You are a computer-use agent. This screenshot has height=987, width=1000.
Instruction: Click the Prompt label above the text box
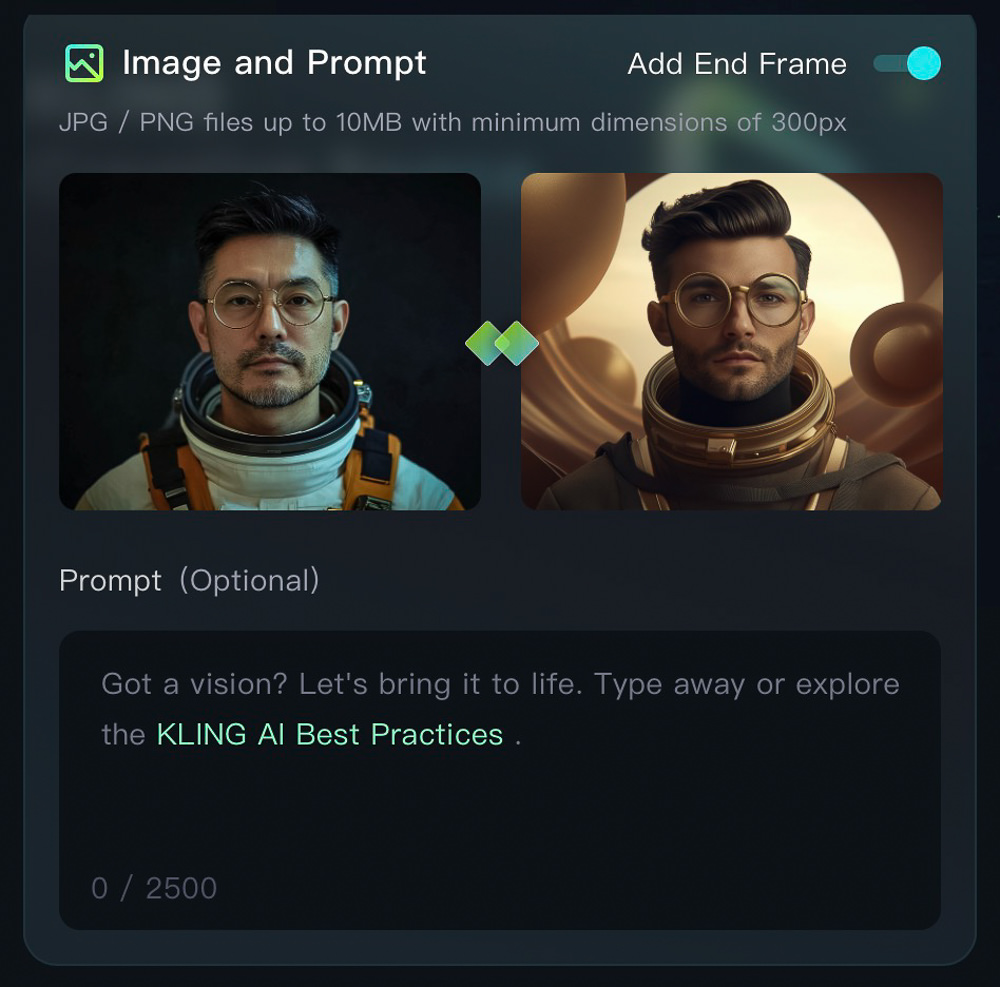point(110,581)
